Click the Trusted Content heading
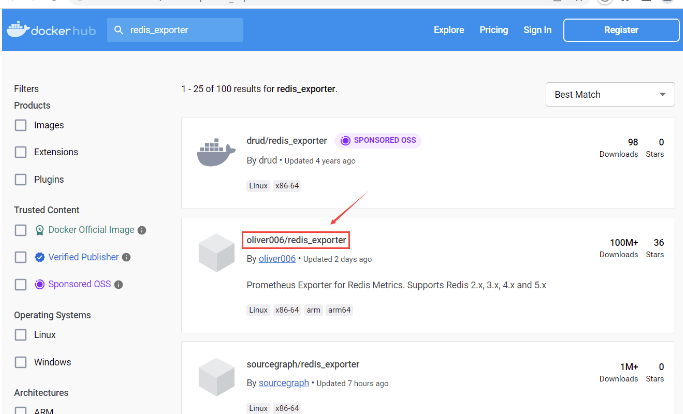 (x=47, y=210)
